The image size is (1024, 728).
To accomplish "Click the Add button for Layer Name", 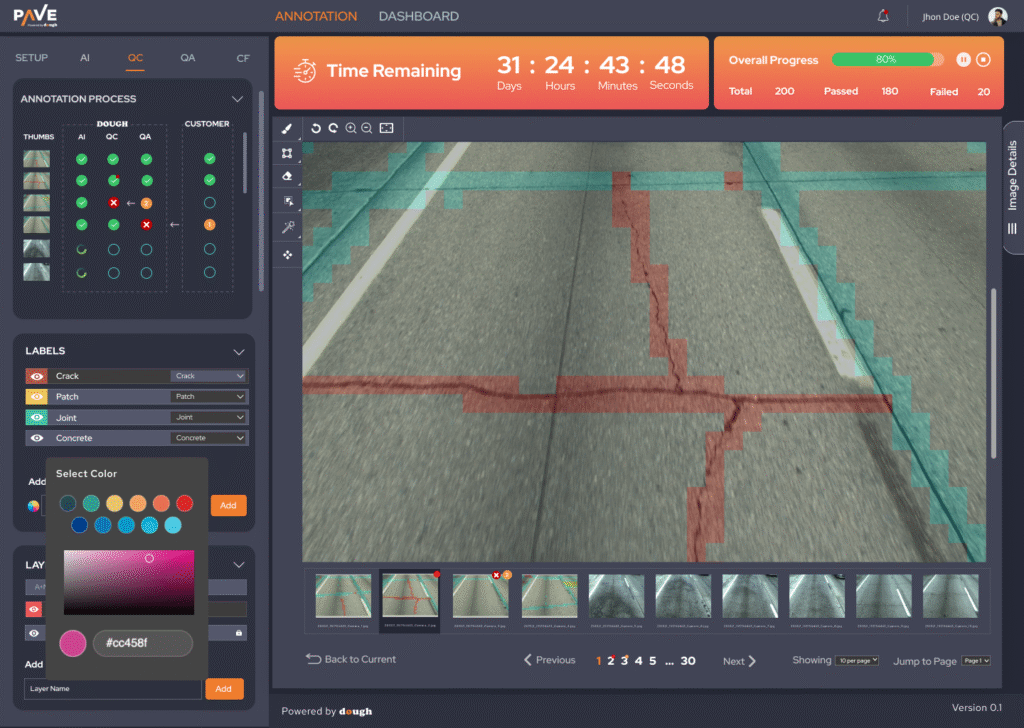I will pyautogui.click(x=223, y=689).
